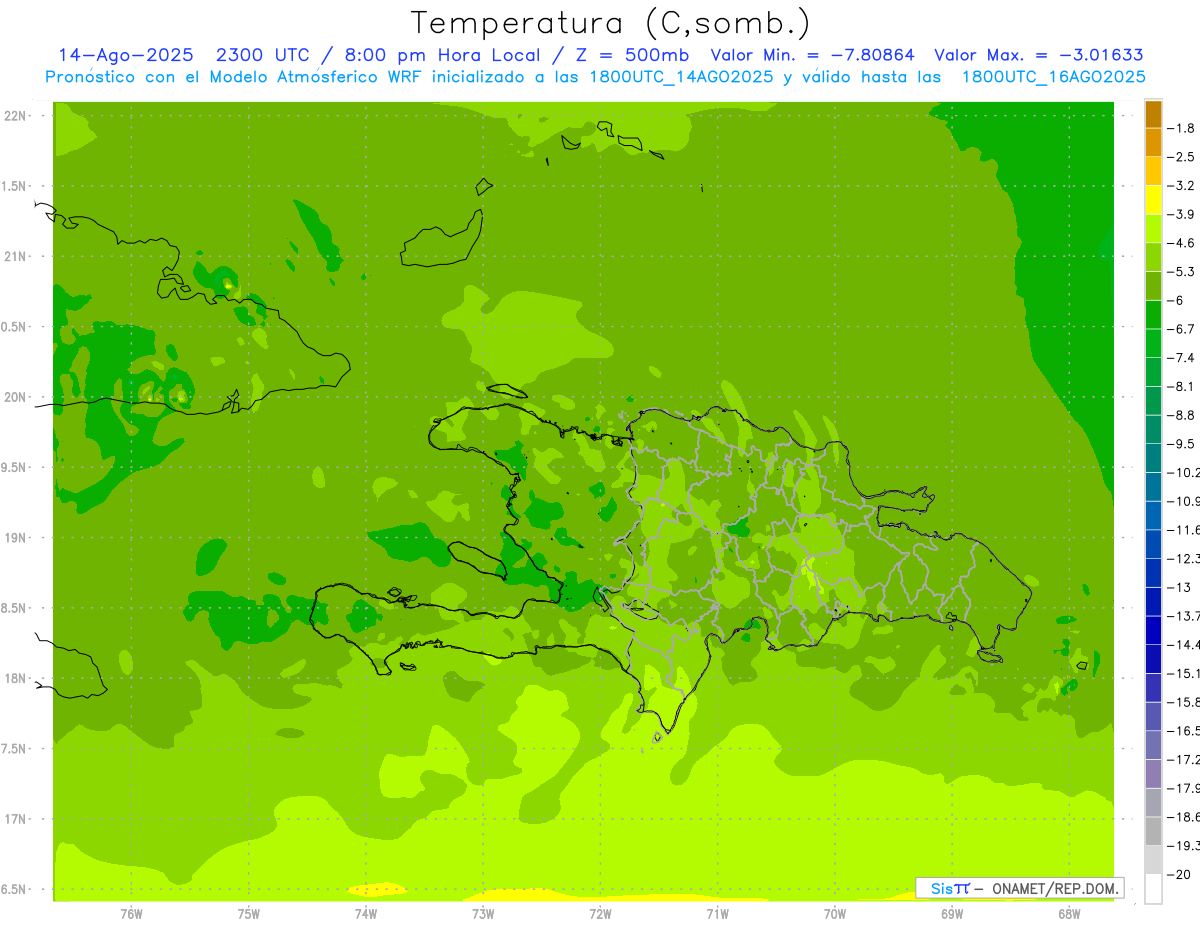Pick the yellow swatch between -3.2 and -3.9

point(1153,200)
